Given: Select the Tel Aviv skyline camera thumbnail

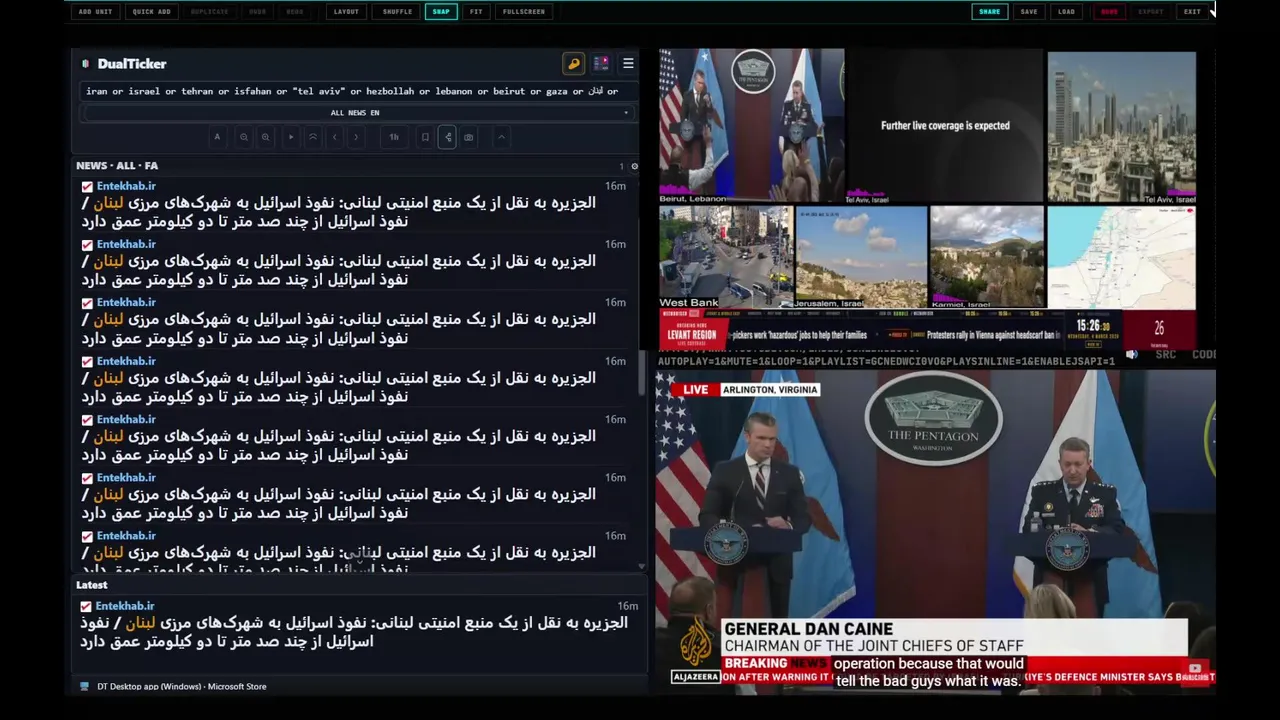Looking at the screenshot, I should click(1121, 126).
